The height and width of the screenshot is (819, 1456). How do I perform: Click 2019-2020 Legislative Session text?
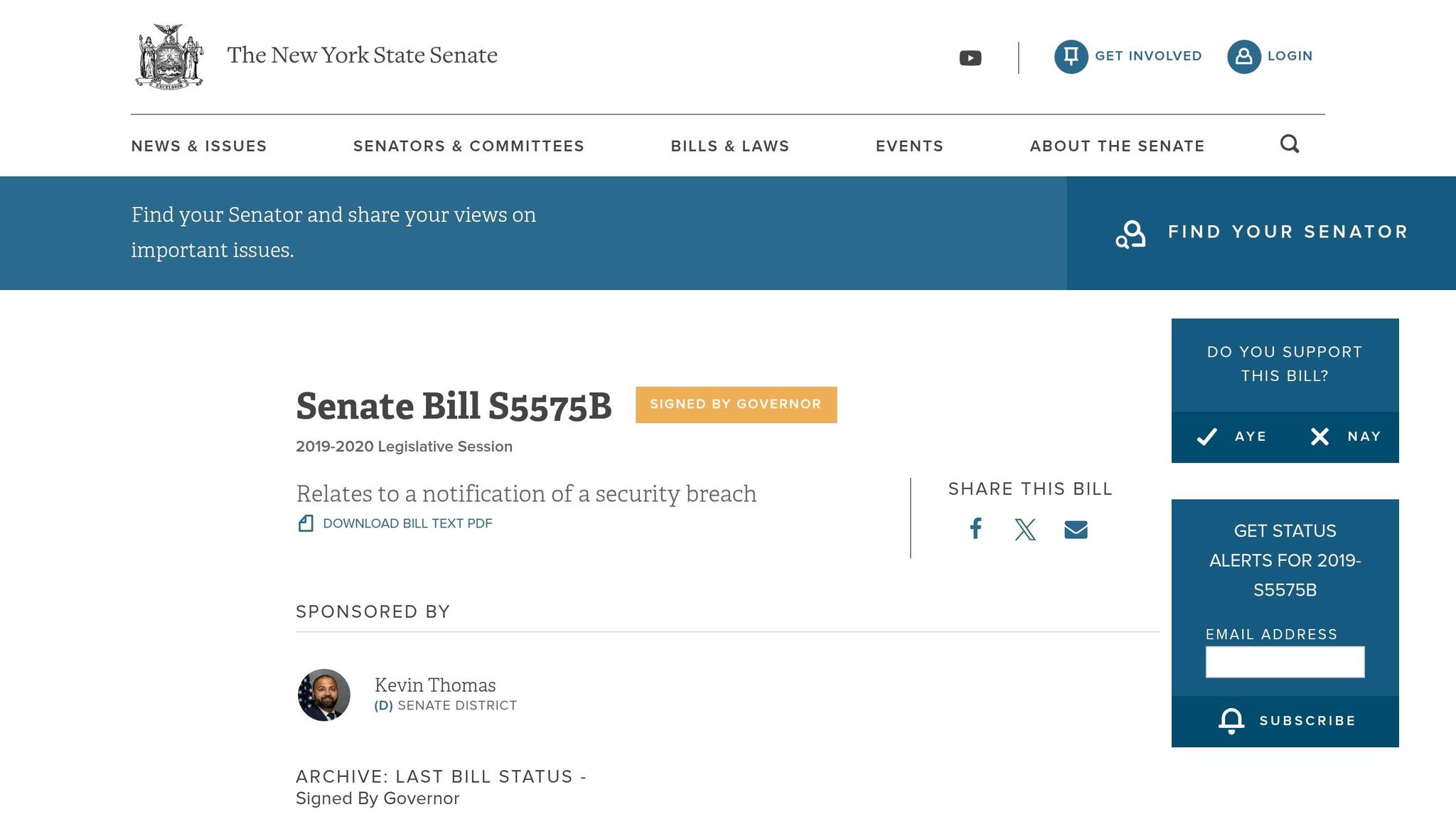point(404,446)
